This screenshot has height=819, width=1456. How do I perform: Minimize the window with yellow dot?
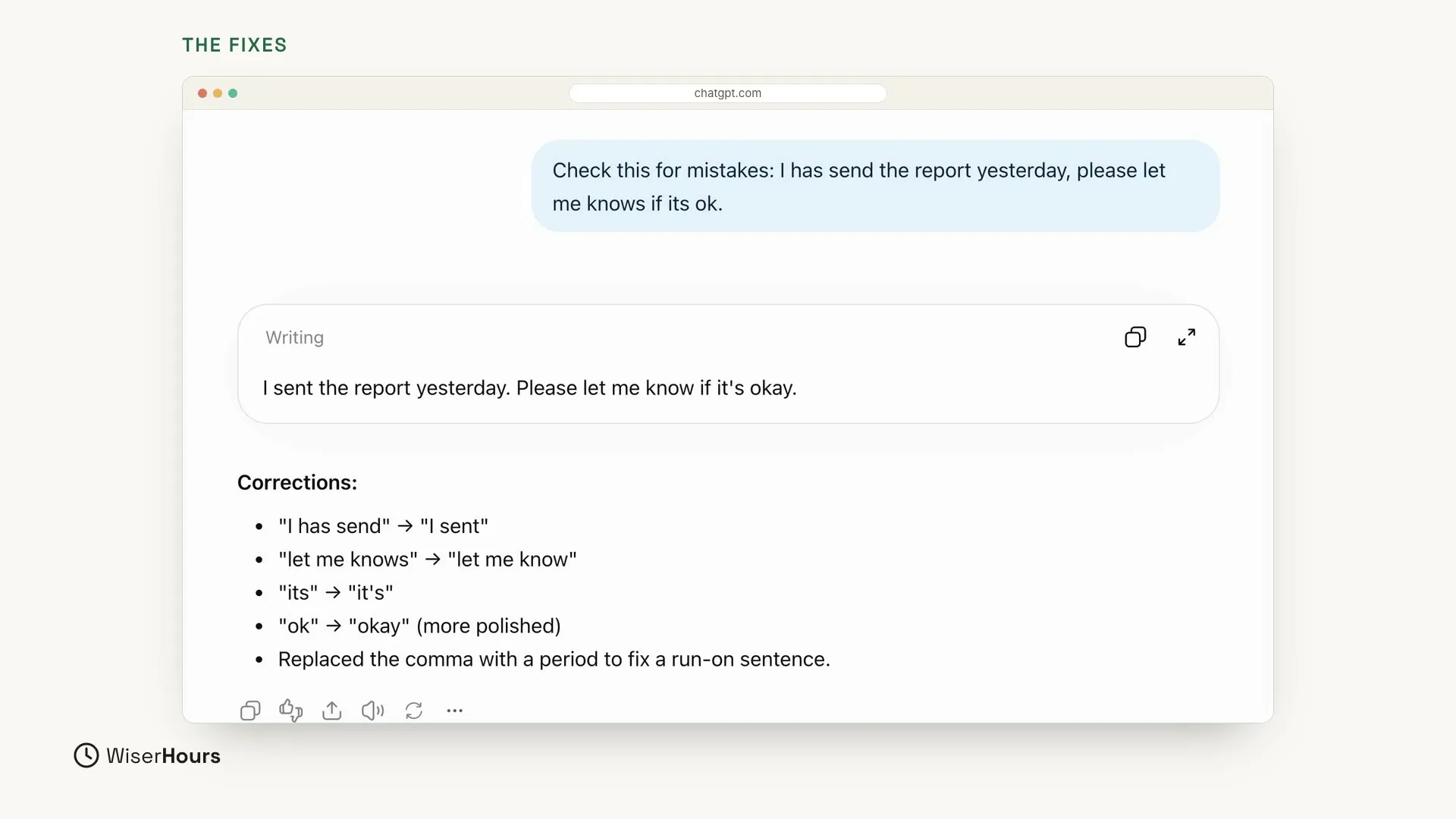(218, 93)
